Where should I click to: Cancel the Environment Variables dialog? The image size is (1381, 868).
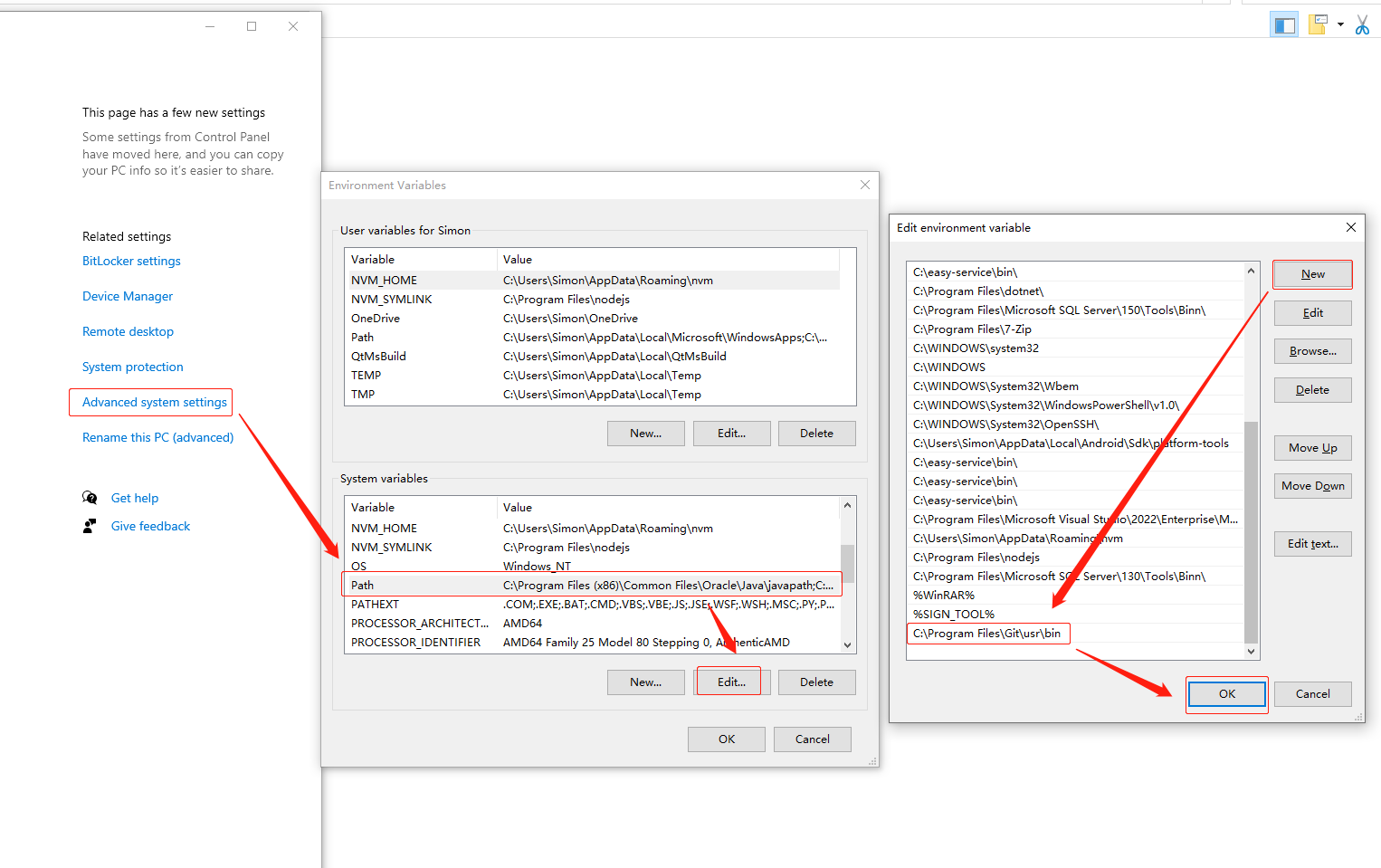point(813,739)
